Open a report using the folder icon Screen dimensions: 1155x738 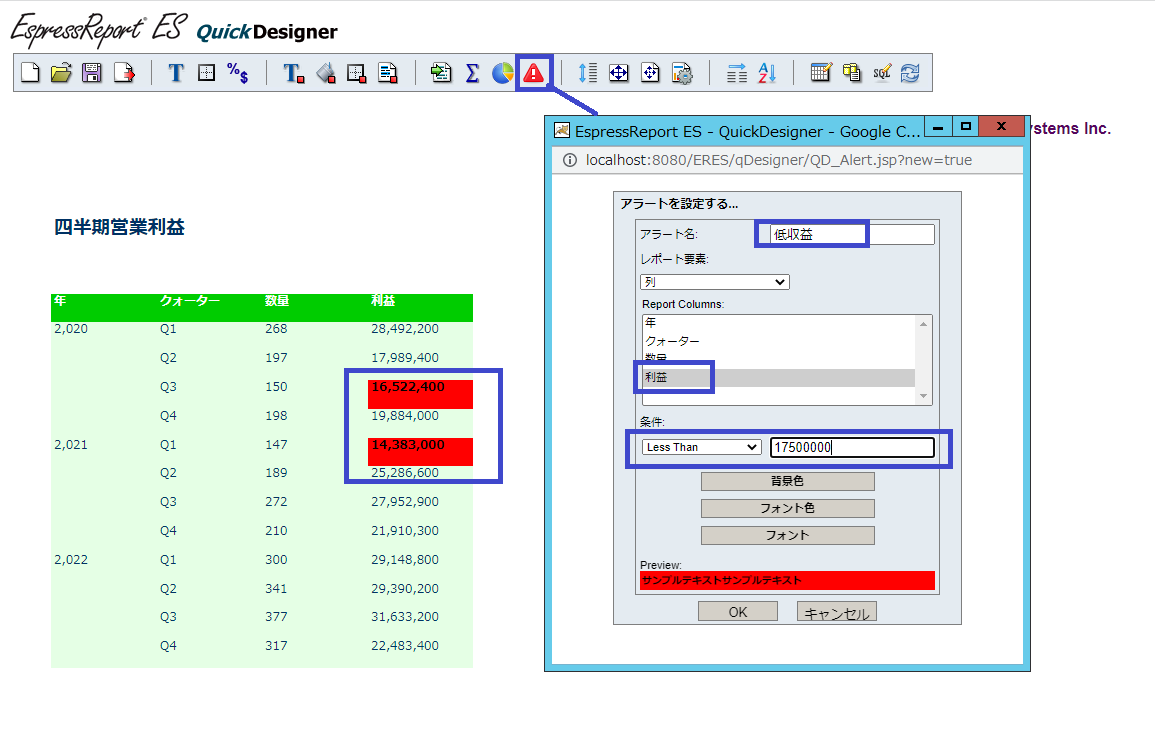pyautogui.click(x=61, y=73)
